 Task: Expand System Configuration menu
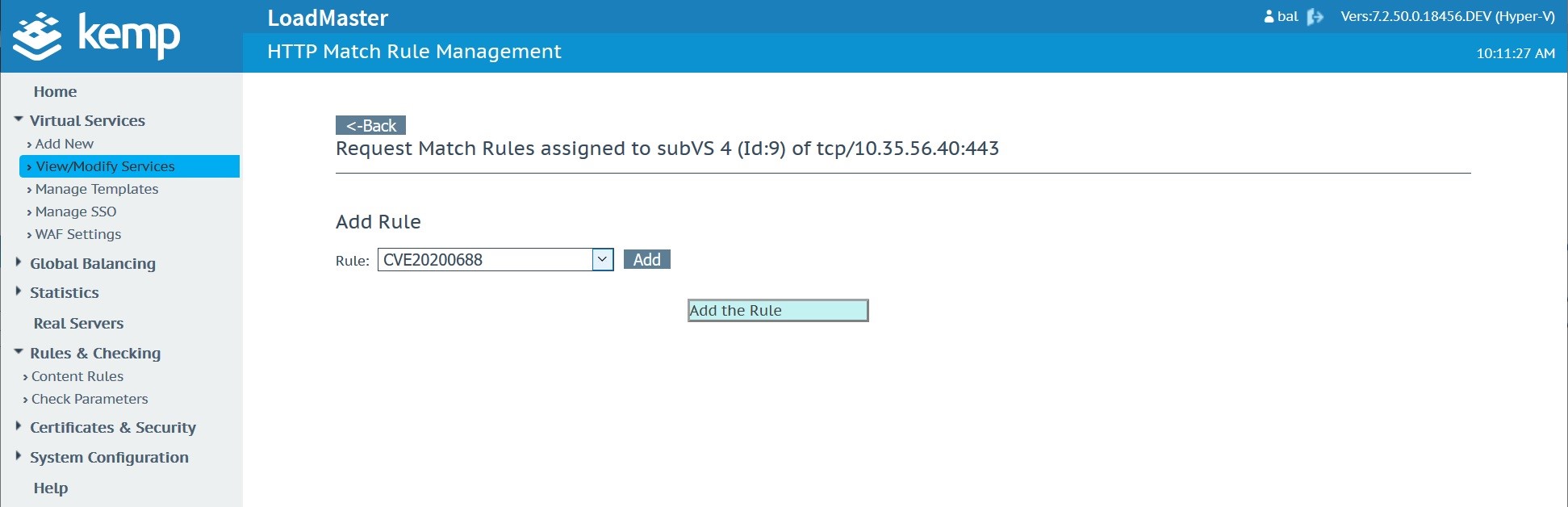coord(19,456)
